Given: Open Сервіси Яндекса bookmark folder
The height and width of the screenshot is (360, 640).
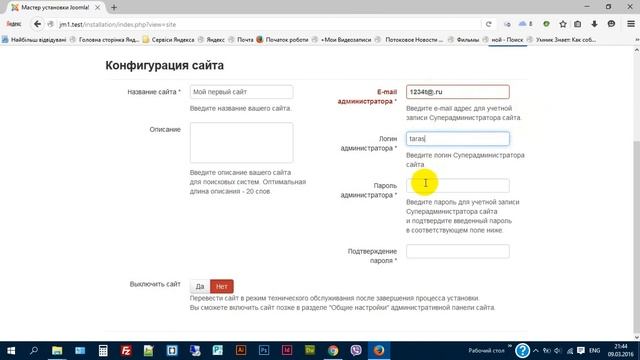Looking at the screenshot, I should pyautogui.click(x=168, y=40).
